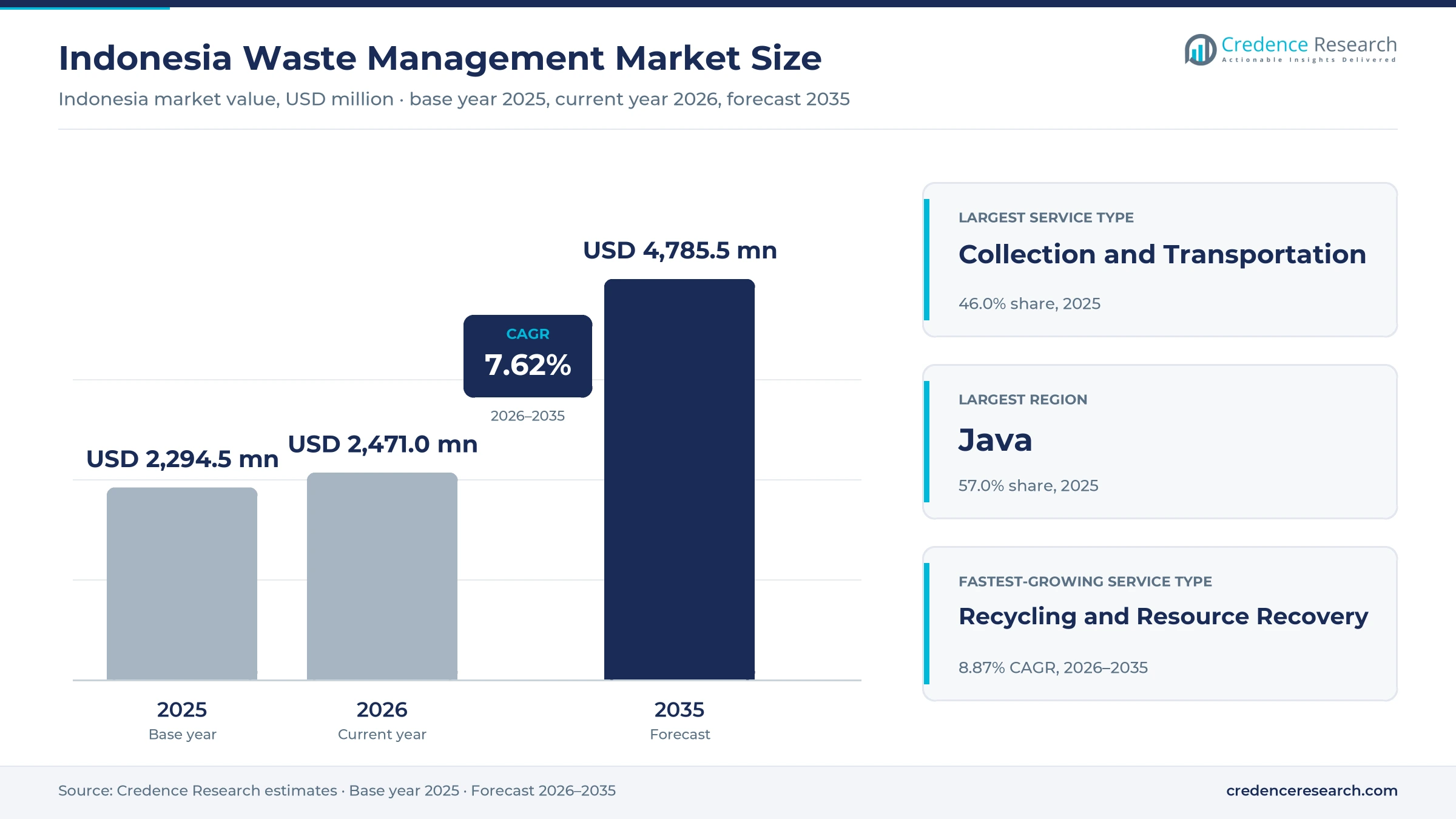Image resolution: width=1456 pixels, height=819 pixels.
Task: Click the '2026–2035' label under CAGR badge
Action: (528, 416)
